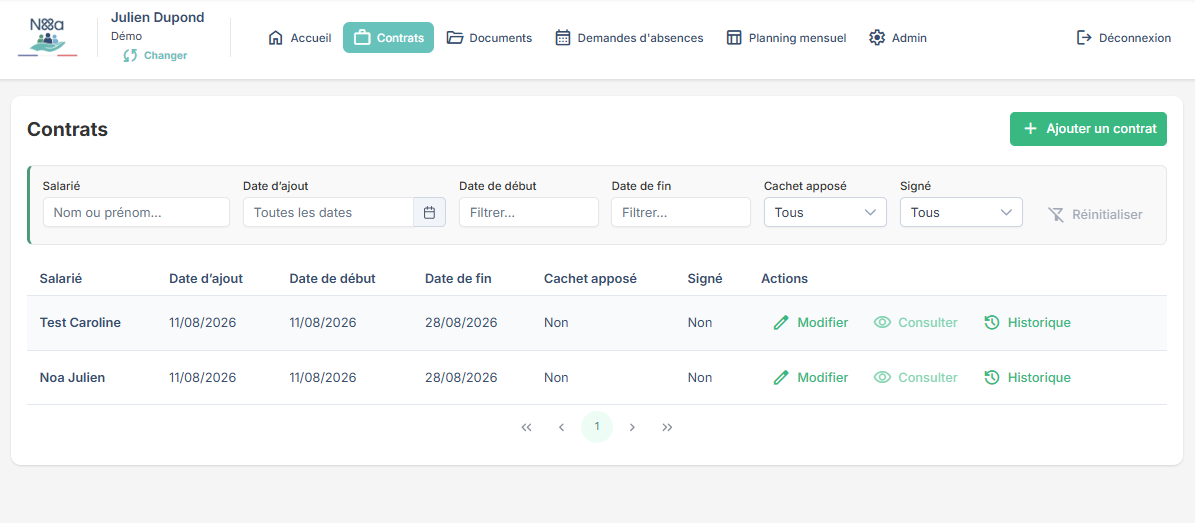
Task: Sort by Date de début column header
Action: tap(332, 278)
